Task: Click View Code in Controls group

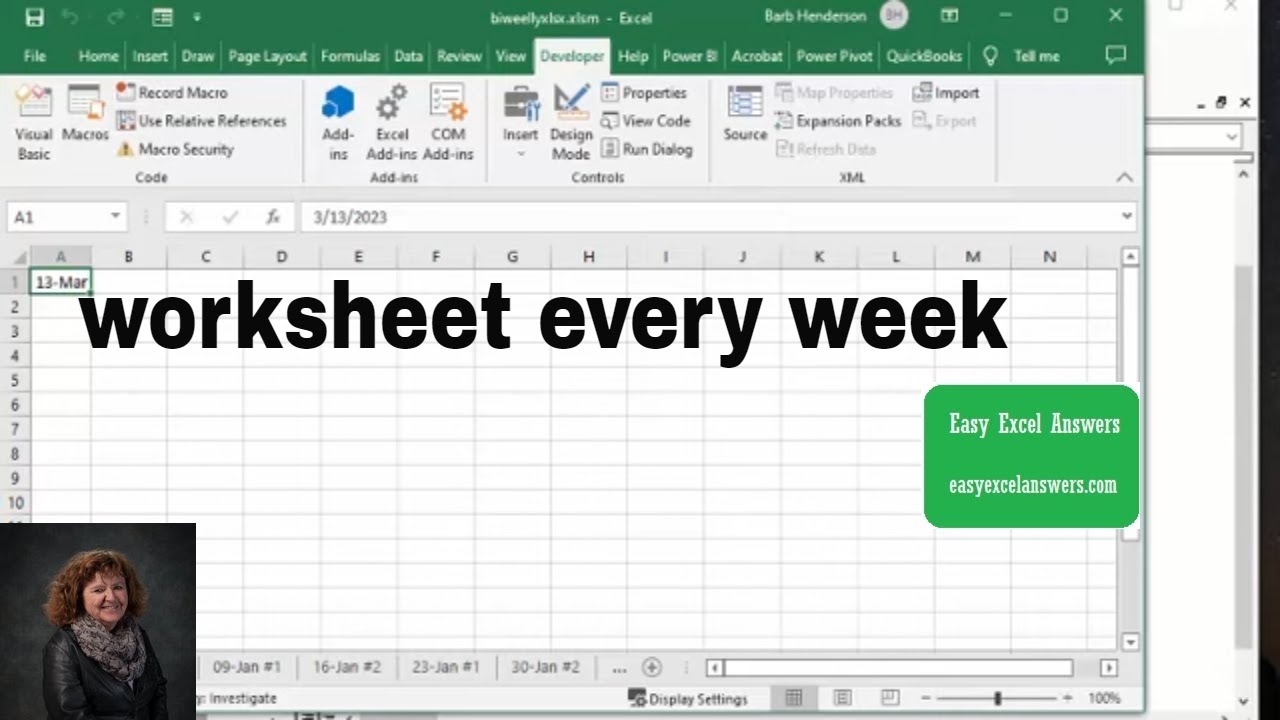Action: coord(646,121)
